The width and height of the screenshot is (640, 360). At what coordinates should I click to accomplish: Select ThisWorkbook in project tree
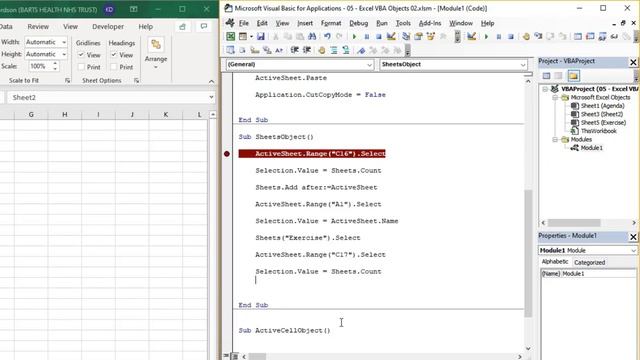coord(598,131)
